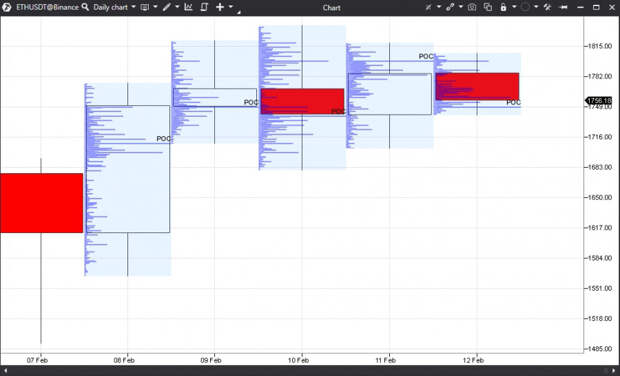Click the red 12 Feb candle body
Image resolution: width=620 pixels, height=376 pixels.
tap(477, 86)
